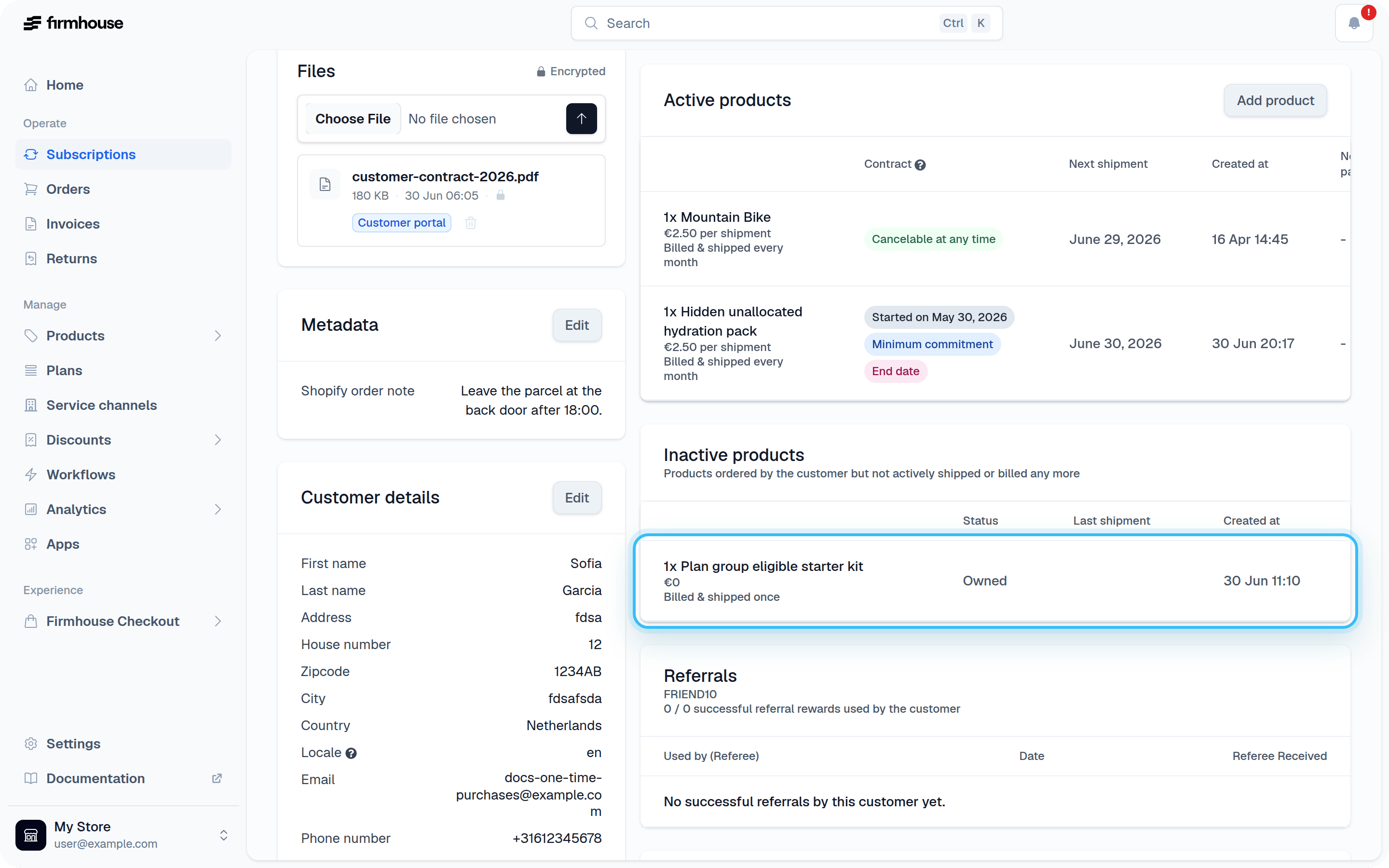Open customer-contract-2026.pdf file name
Screen dimensions: 1389x868
click(445, 177)
